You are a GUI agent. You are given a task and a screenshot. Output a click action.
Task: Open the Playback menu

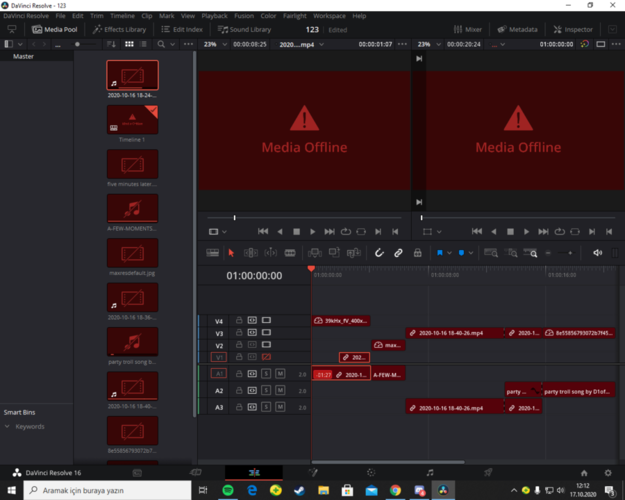point(214,16)
